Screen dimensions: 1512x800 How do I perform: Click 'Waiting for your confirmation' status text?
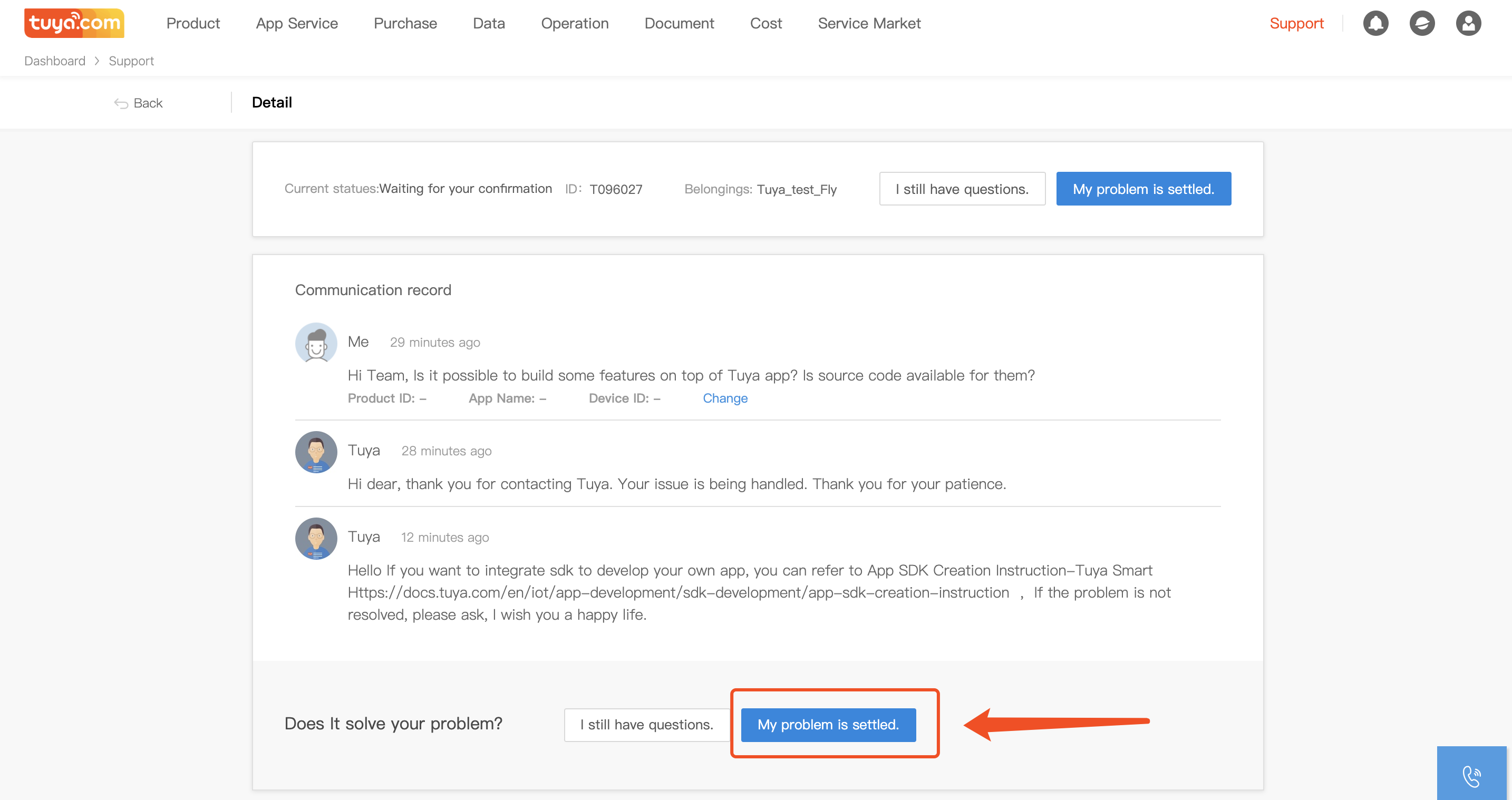466,189
